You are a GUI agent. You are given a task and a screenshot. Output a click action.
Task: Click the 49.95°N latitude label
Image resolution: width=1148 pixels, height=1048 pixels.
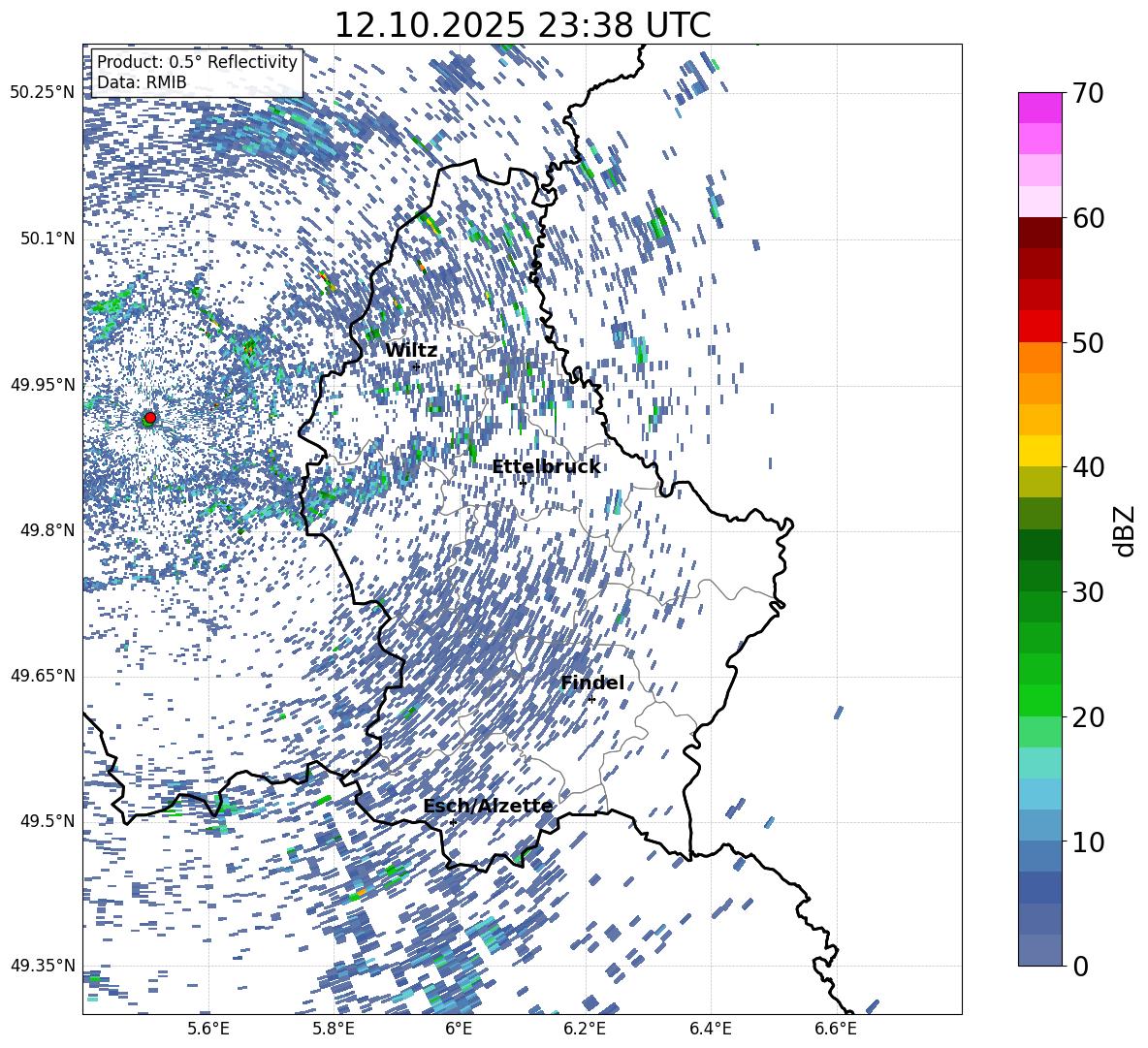(43, 384)
